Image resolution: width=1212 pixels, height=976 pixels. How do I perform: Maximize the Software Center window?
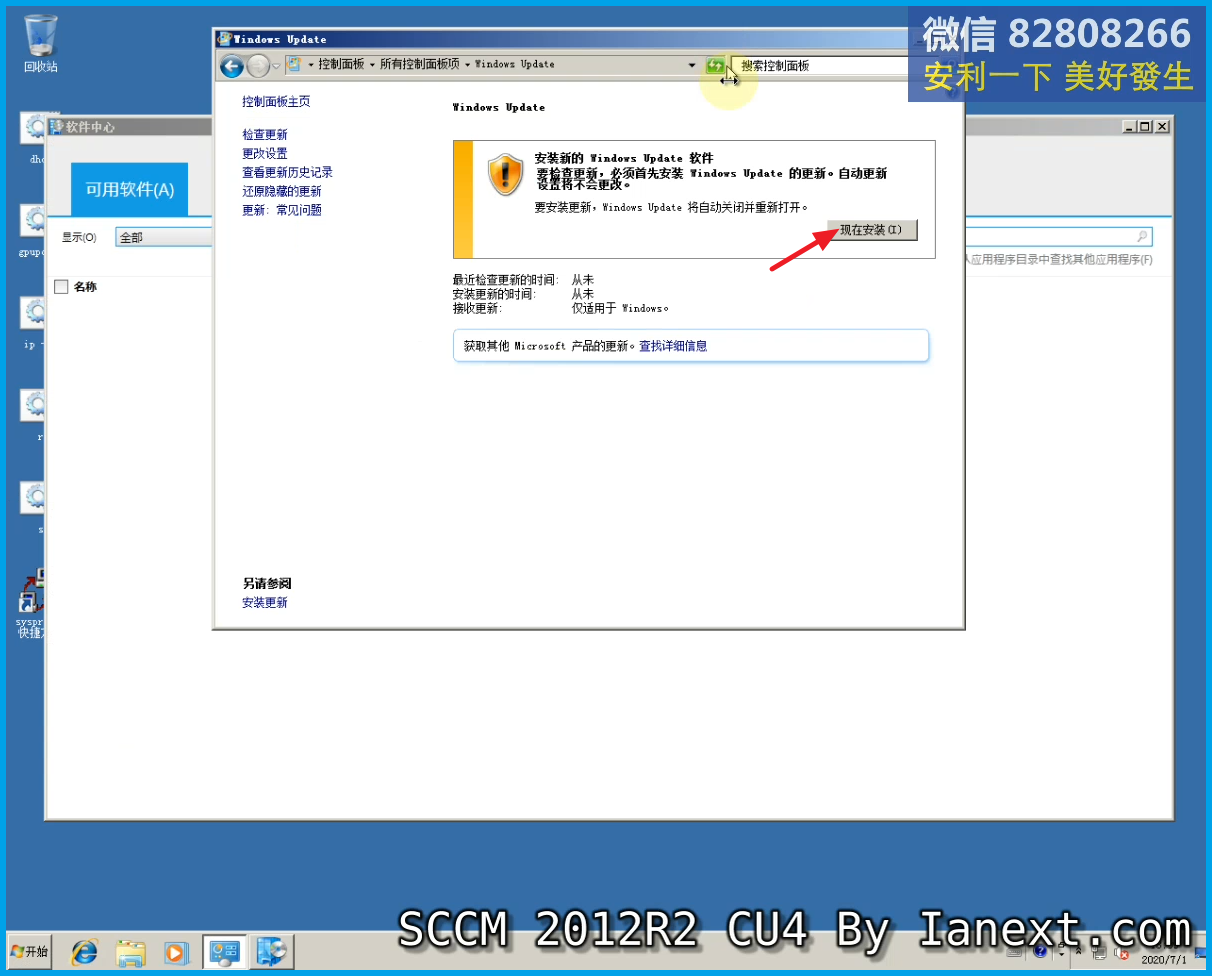(1146, 127)
